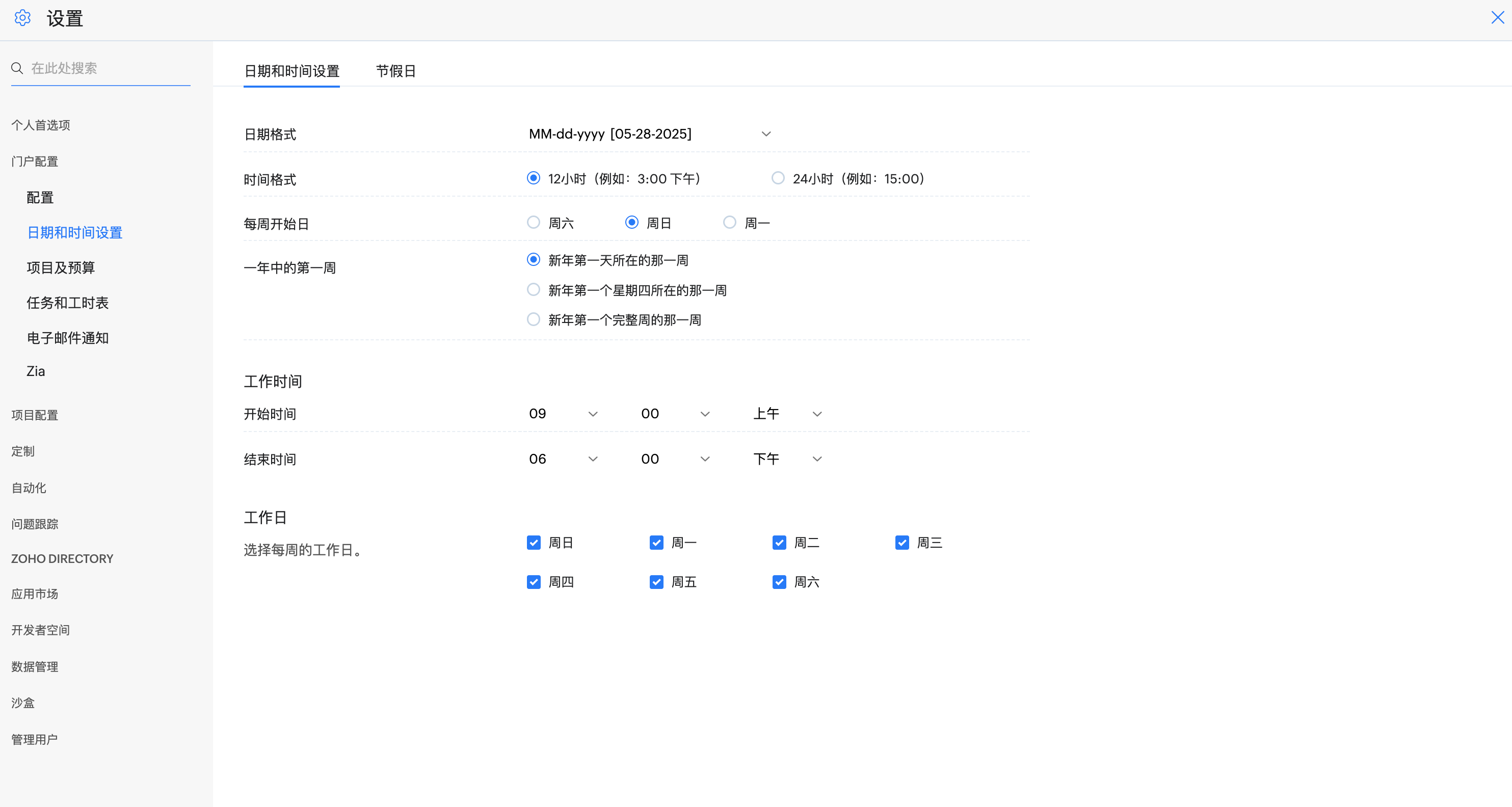Screen dimensions: 1512x807
Task: Open the Zia sidebar item
Action: (x=36, y=371)
